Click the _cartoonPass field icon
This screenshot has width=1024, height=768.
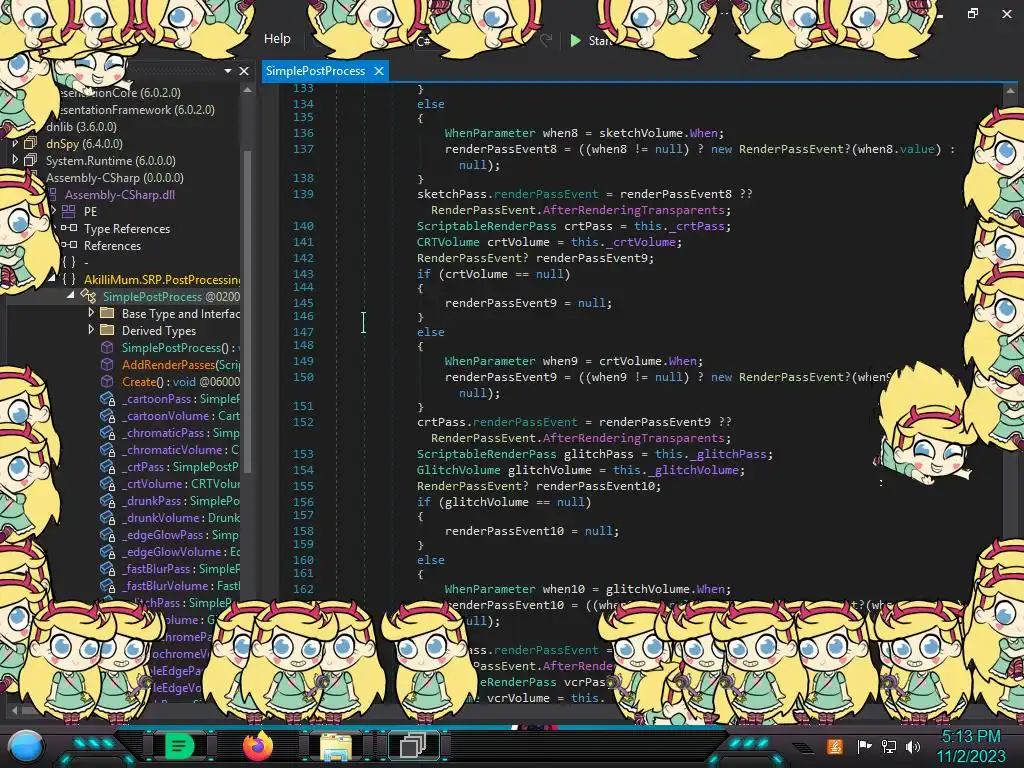pyautogui.click(x=108, y=398)
